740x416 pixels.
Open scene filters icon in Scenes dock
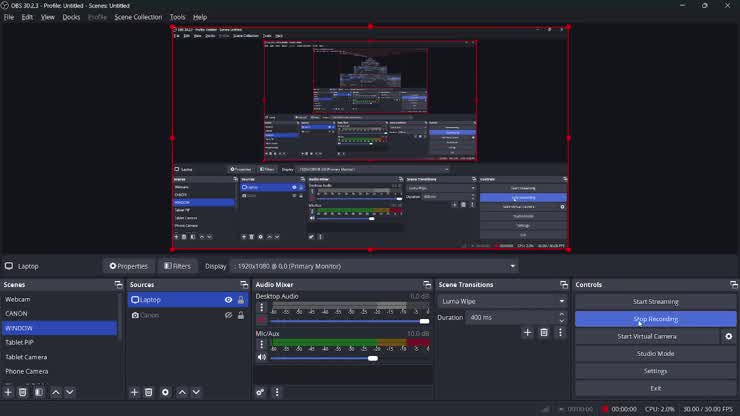[x=39, y=392]
